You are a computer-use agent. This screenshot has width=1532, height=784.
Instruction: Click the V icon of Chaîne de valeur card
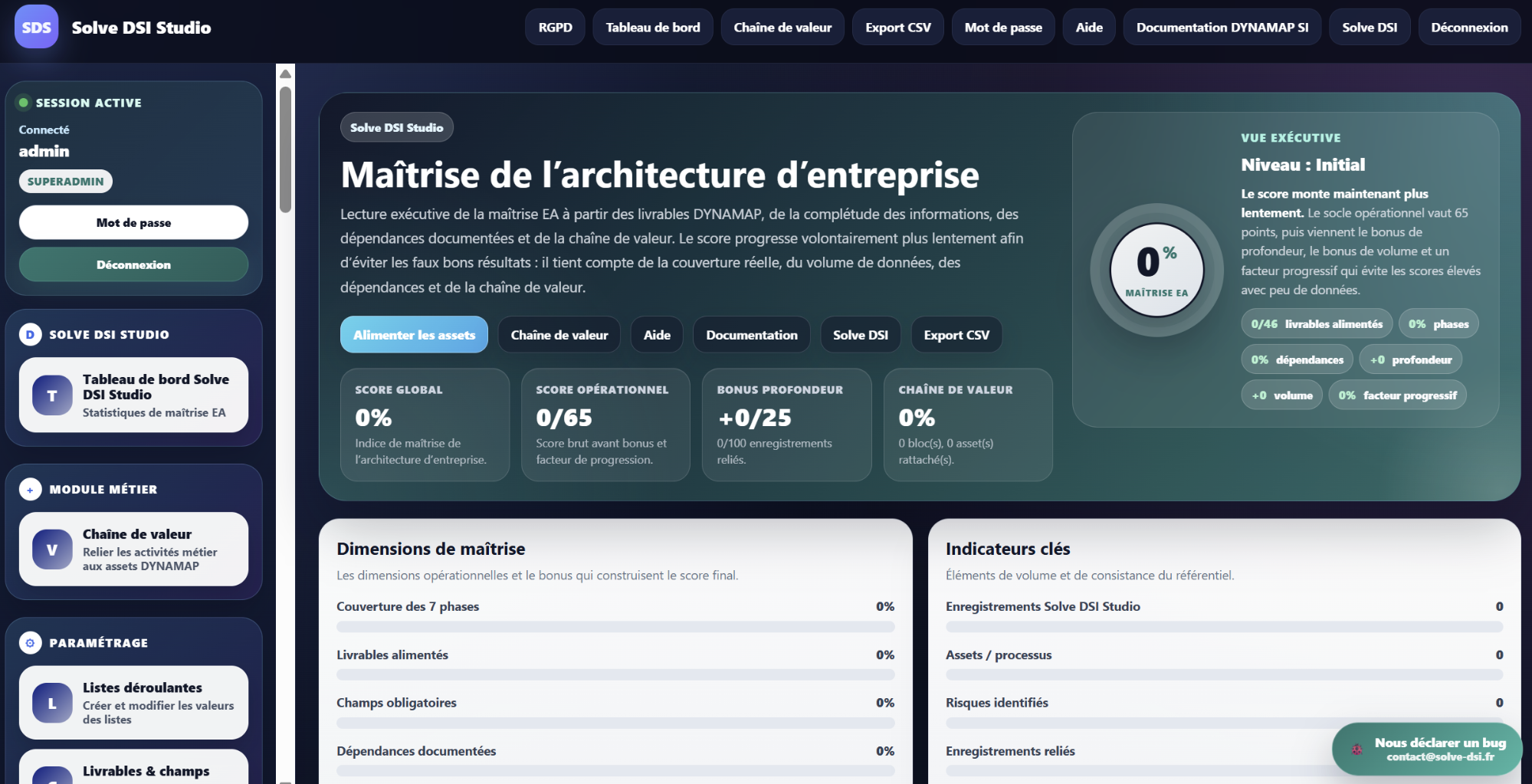pos(52,549)
